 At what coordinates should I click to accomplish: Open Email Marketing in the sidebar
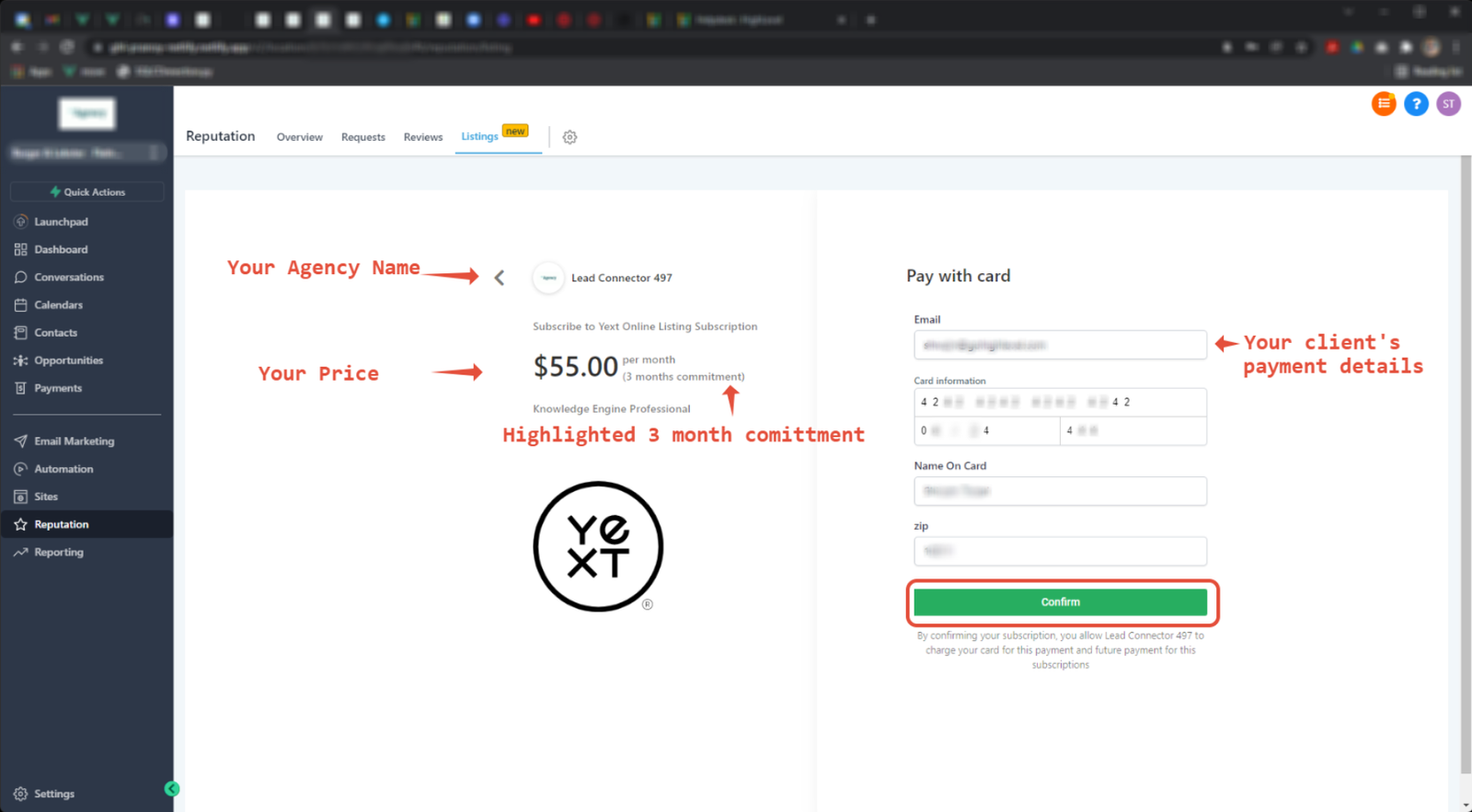74,441
